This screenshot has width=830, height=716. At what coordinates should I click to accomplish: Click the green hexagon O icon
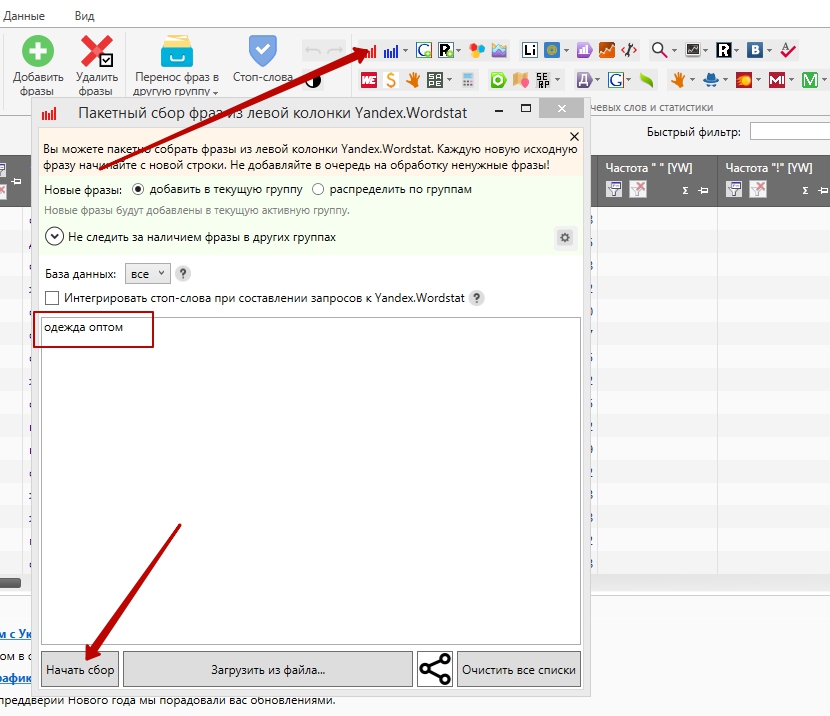click(498, 80)
